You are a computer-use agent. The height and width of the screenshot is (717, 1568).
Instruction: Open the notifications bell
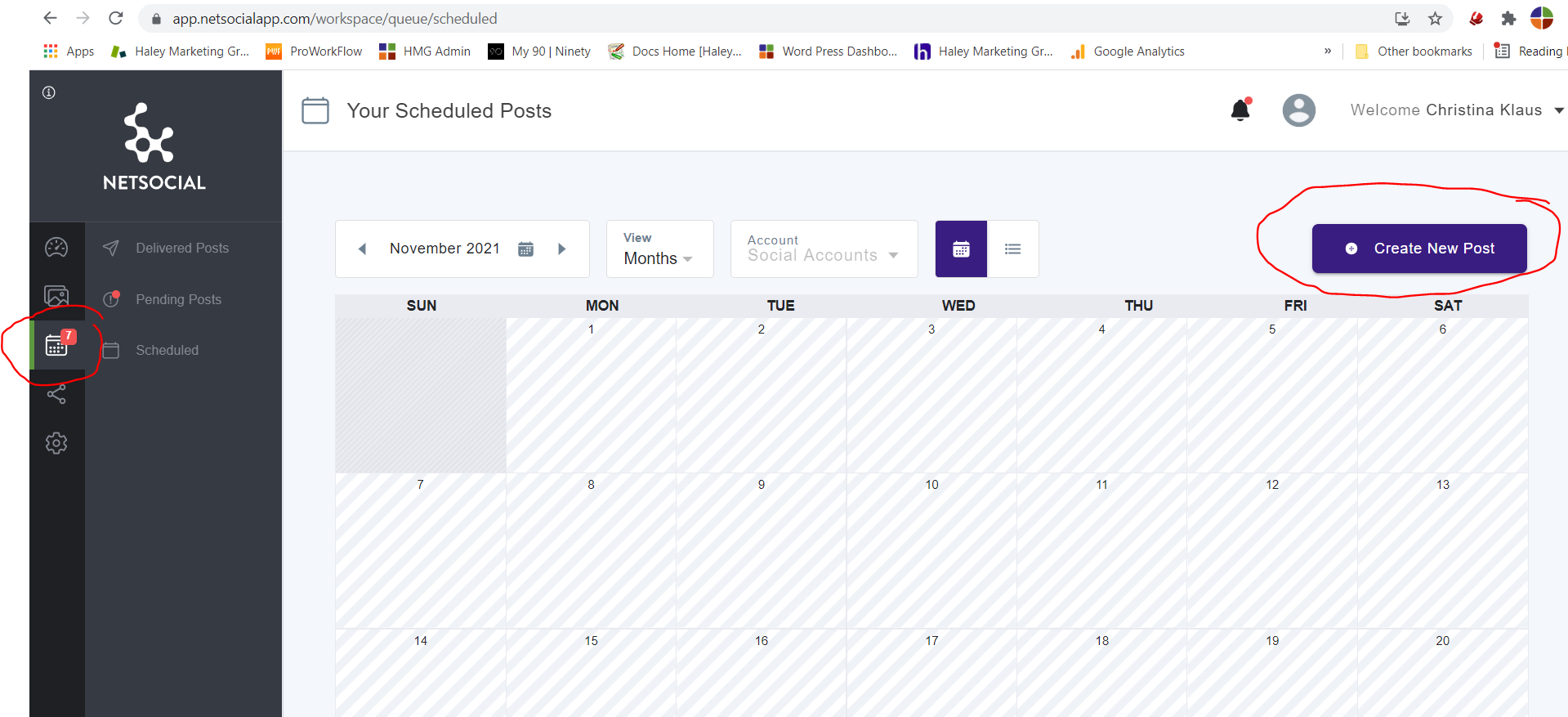pyautogui.click(x=1241, y=110)
